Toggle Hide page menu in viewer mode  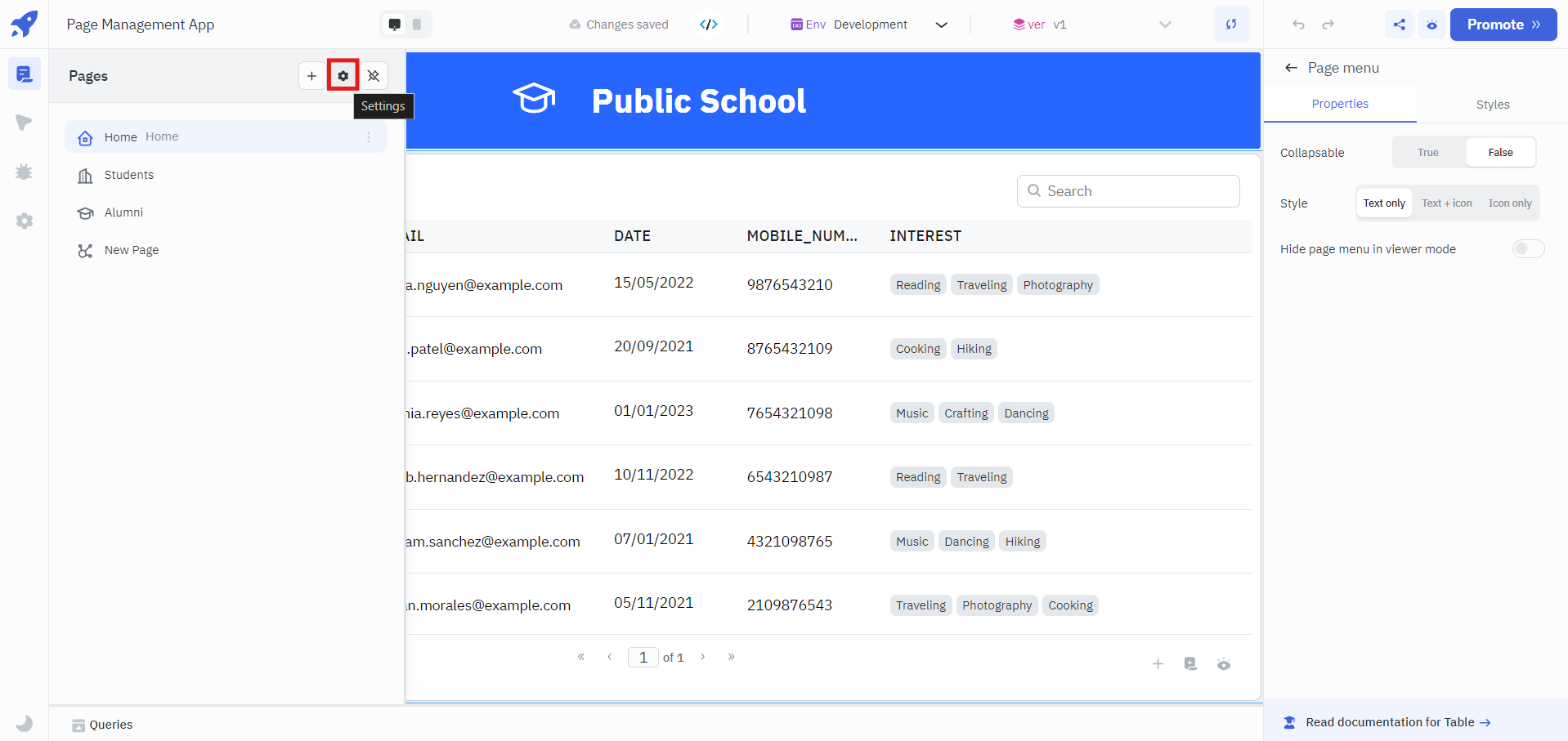tap(1528, 249)
